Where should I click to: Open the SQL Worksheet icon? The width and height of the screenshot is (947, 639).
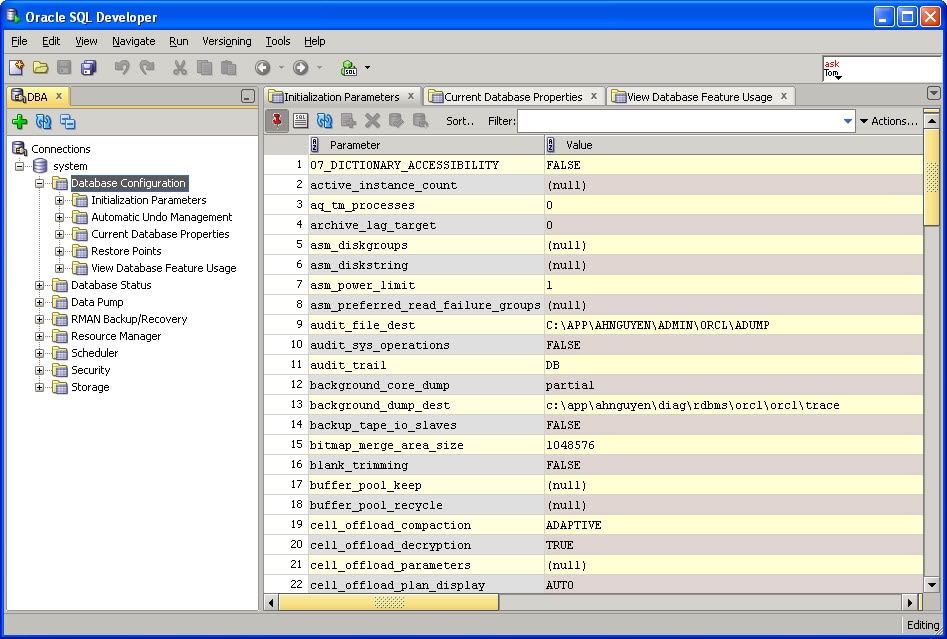pos(349,68)
